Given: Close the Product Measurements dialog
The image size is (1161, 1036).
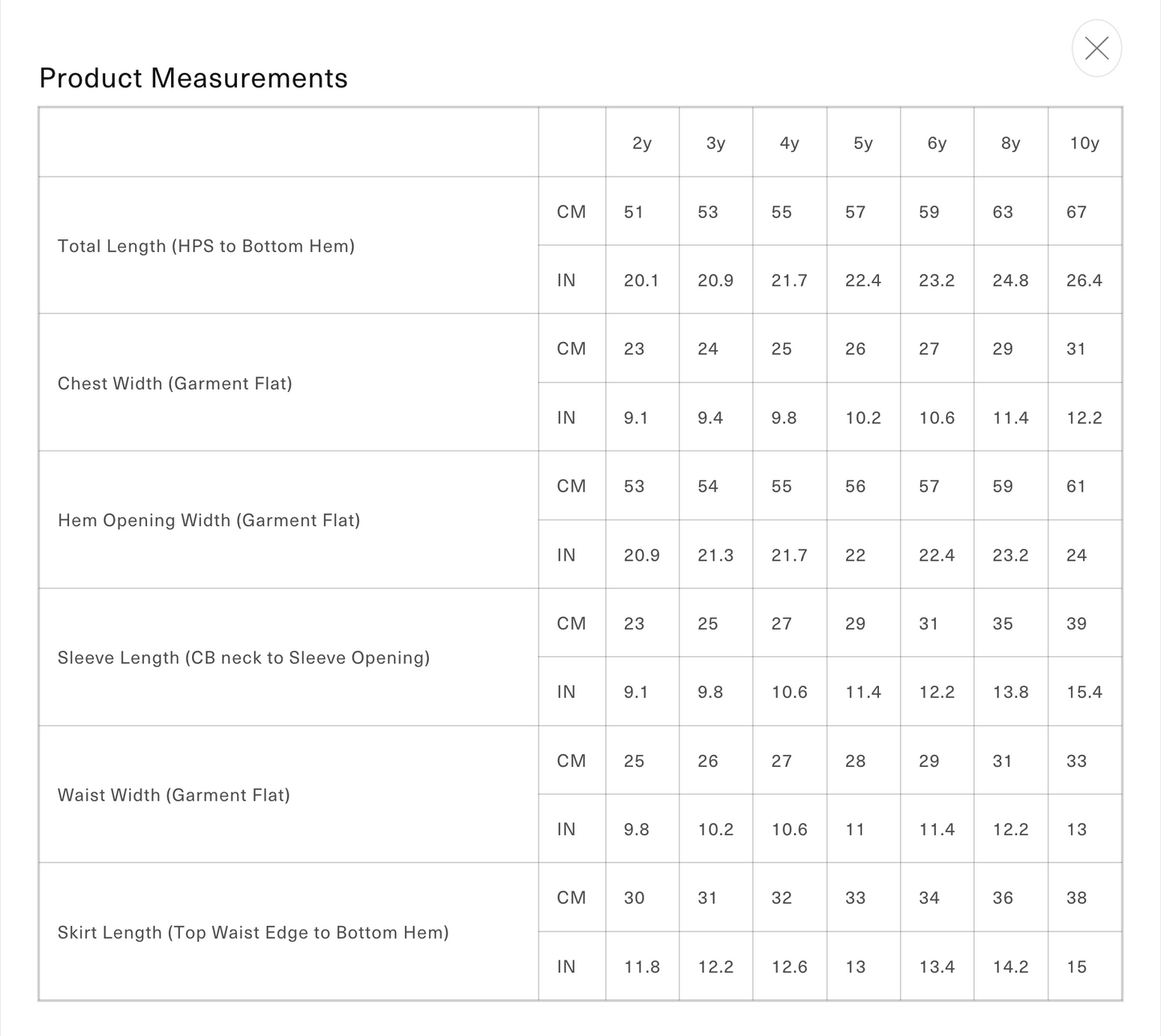Looking at the screenshot, I should (x=1096, y=48).
